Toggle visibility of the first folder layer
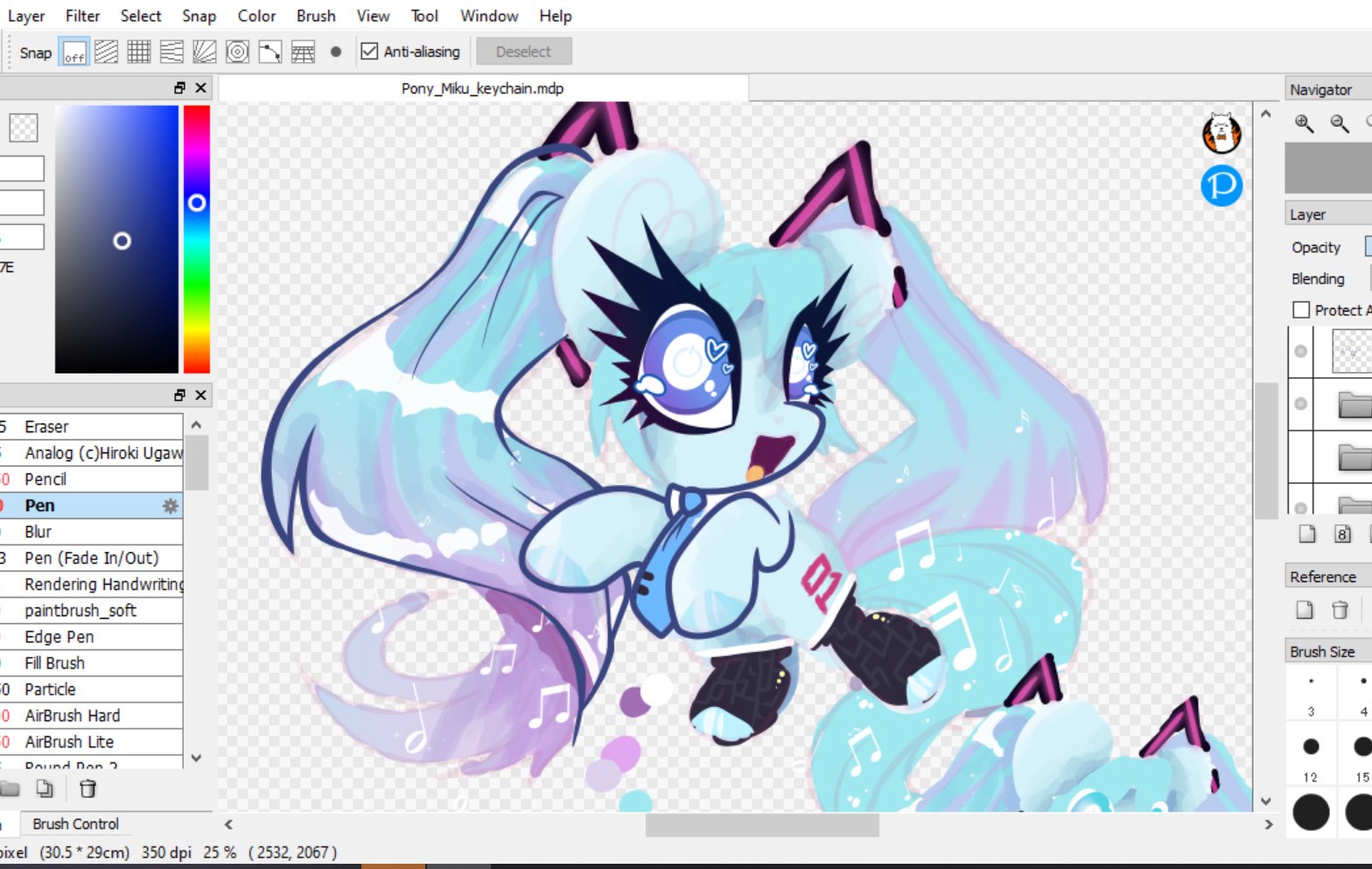Viewport: 1372px width, 869px height. pos(1301,403)
